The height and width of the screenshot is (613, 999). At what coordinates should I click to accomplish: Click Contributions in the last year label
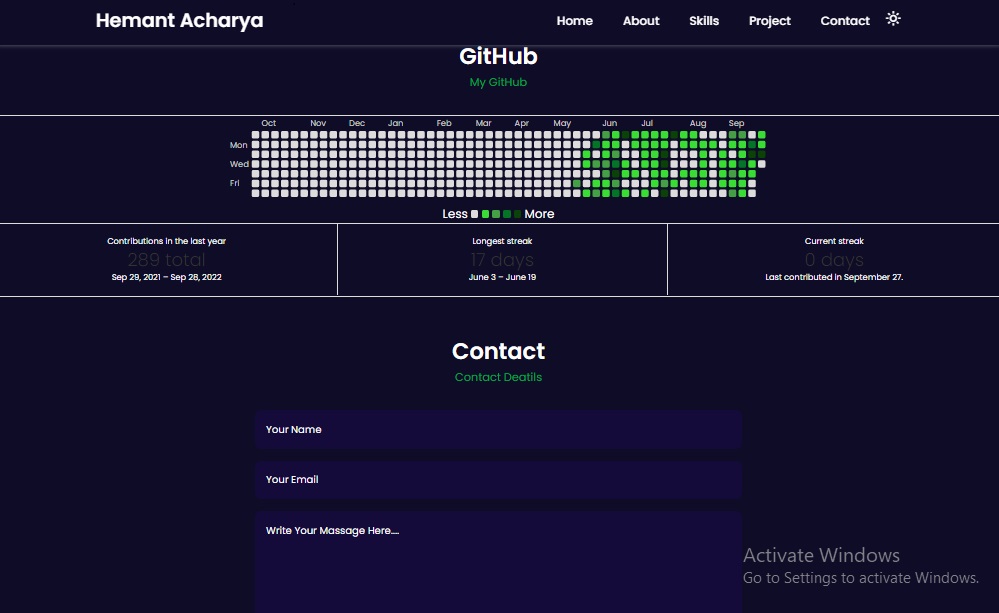pos(166,241)
